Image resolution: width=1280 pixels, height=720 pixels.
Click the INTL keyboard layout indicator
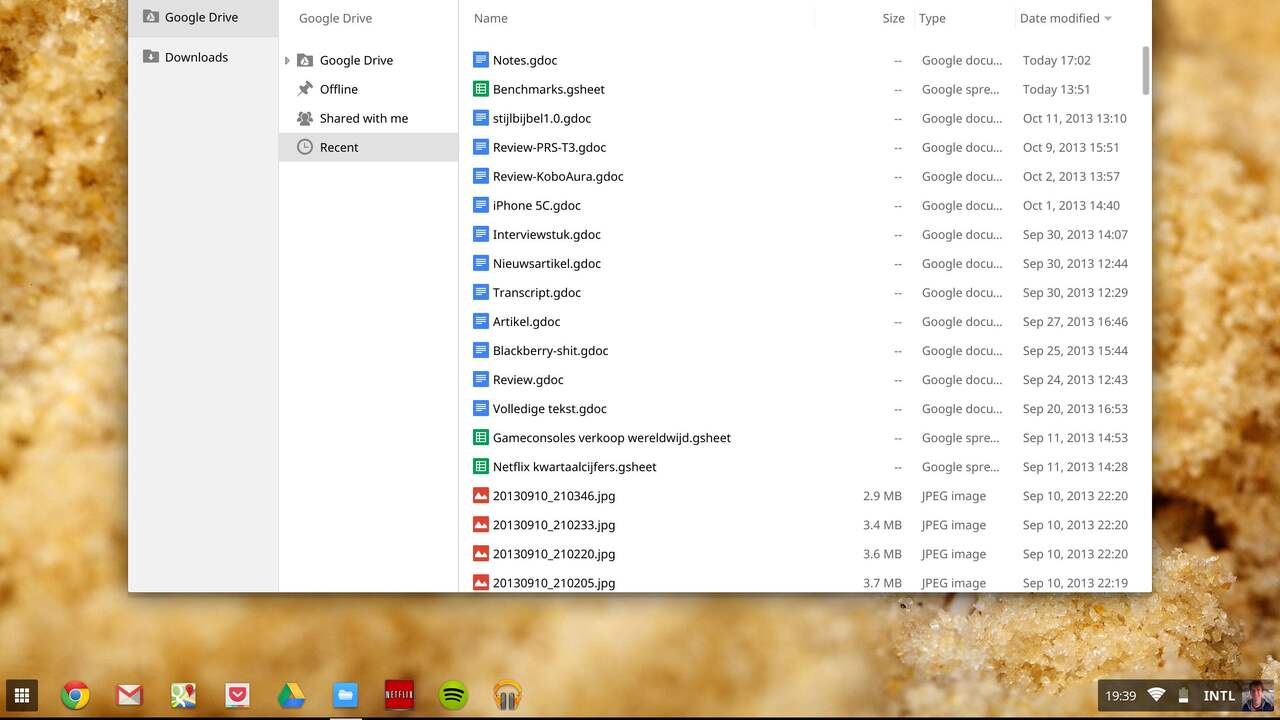click(x=1219, y=695)
